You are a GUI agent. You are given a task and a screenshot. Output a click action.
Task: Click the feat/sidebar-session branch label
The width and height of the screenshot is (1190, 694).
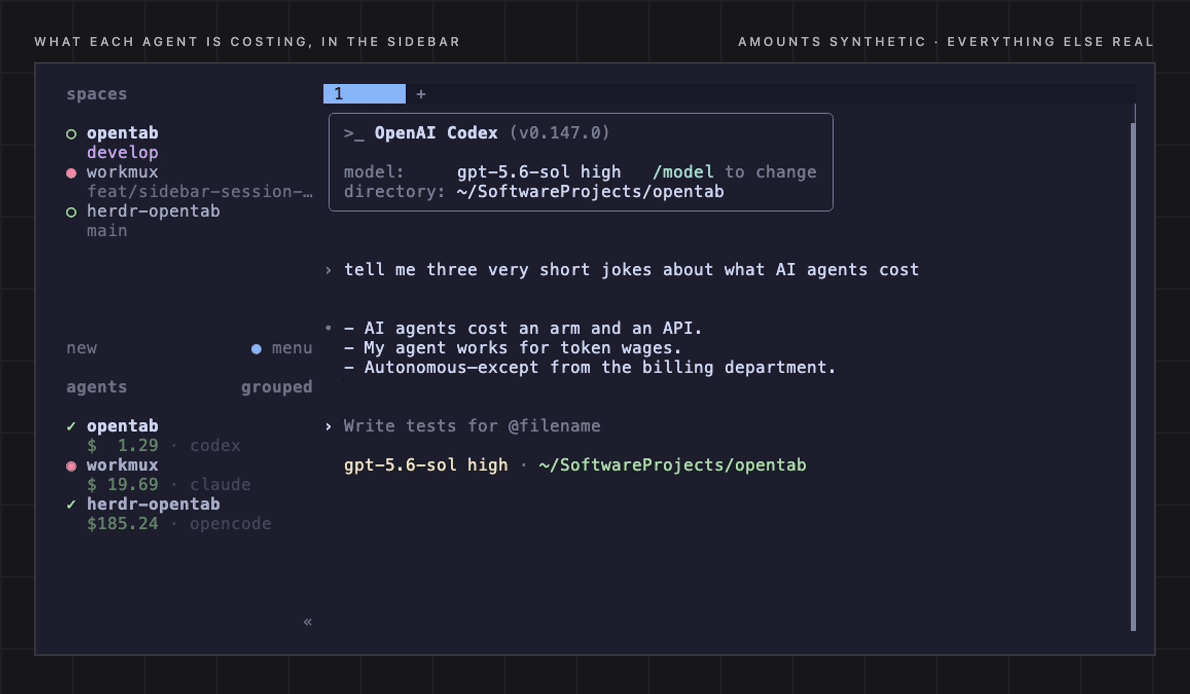(x=200, y=191)
